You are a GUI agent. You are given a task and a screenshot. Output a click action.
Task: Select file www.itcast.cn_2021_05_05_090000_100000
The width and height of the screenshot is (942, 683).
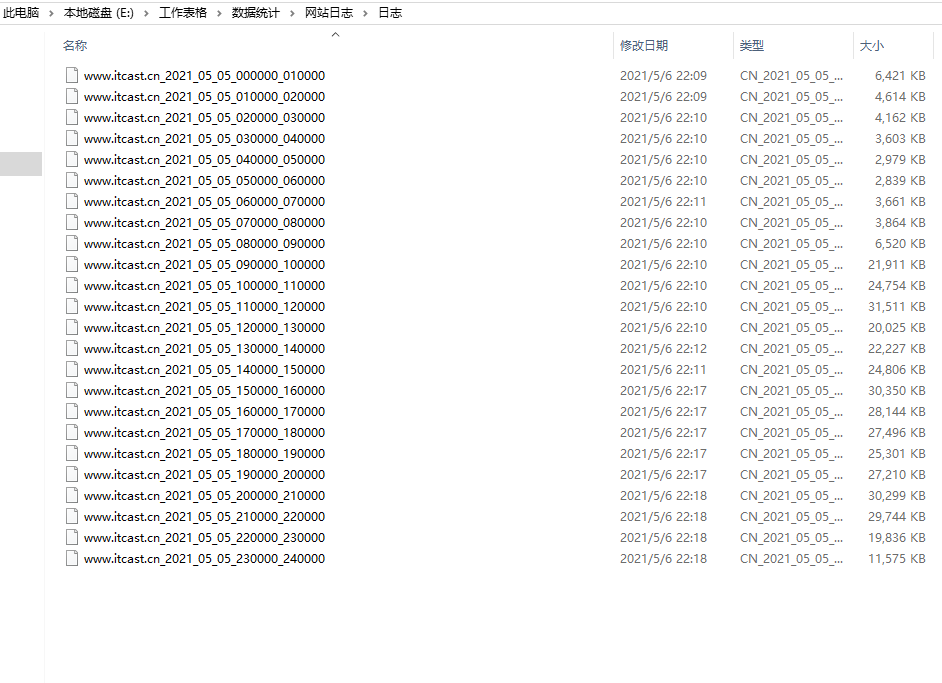(x=204, y=265)
